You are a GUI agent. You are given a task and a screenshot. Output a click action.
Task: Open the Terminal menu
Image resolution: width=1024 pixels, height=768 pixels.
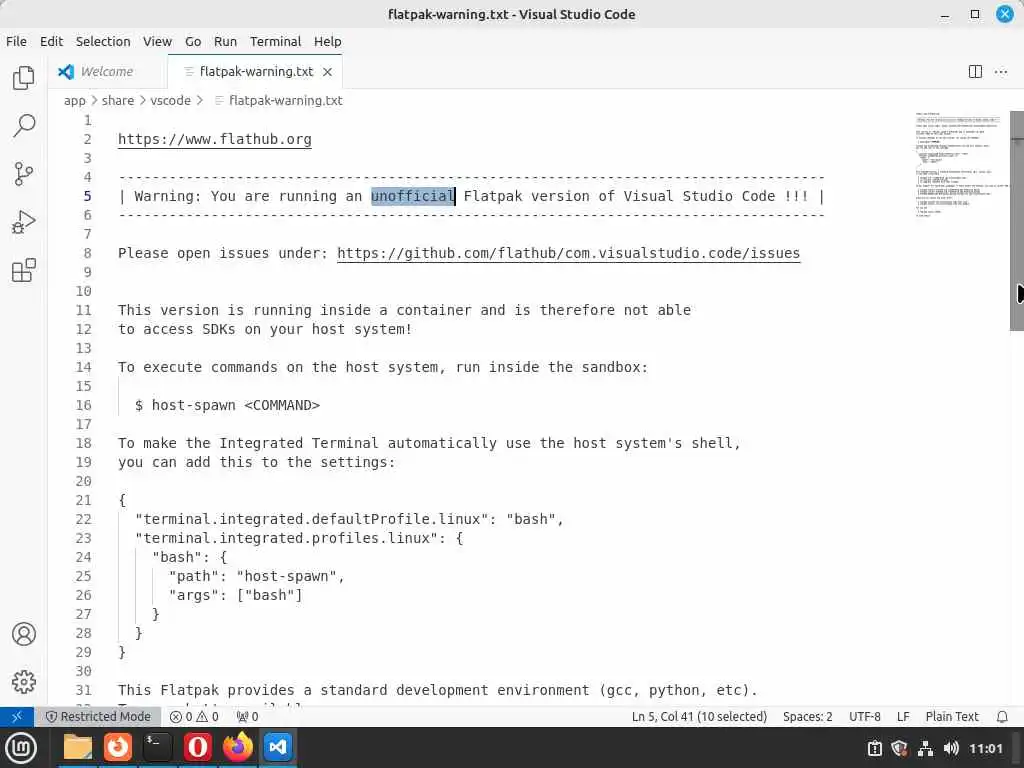tap(276, 41)
